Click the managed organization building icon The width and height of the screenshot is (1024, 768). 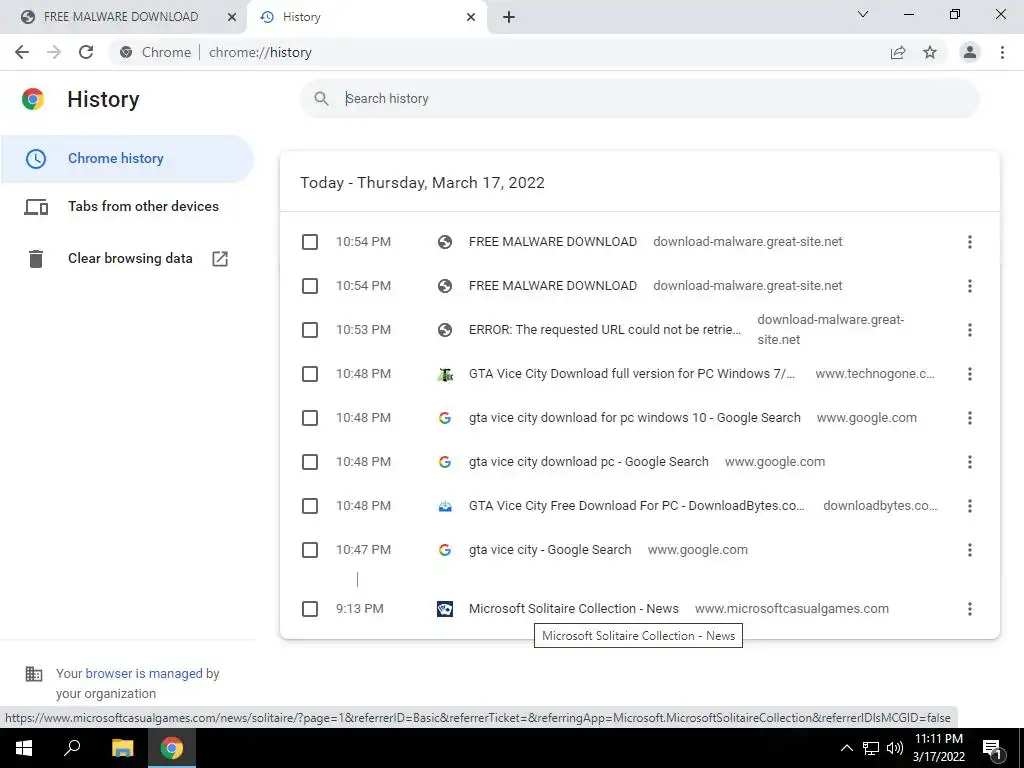[34, 674]
